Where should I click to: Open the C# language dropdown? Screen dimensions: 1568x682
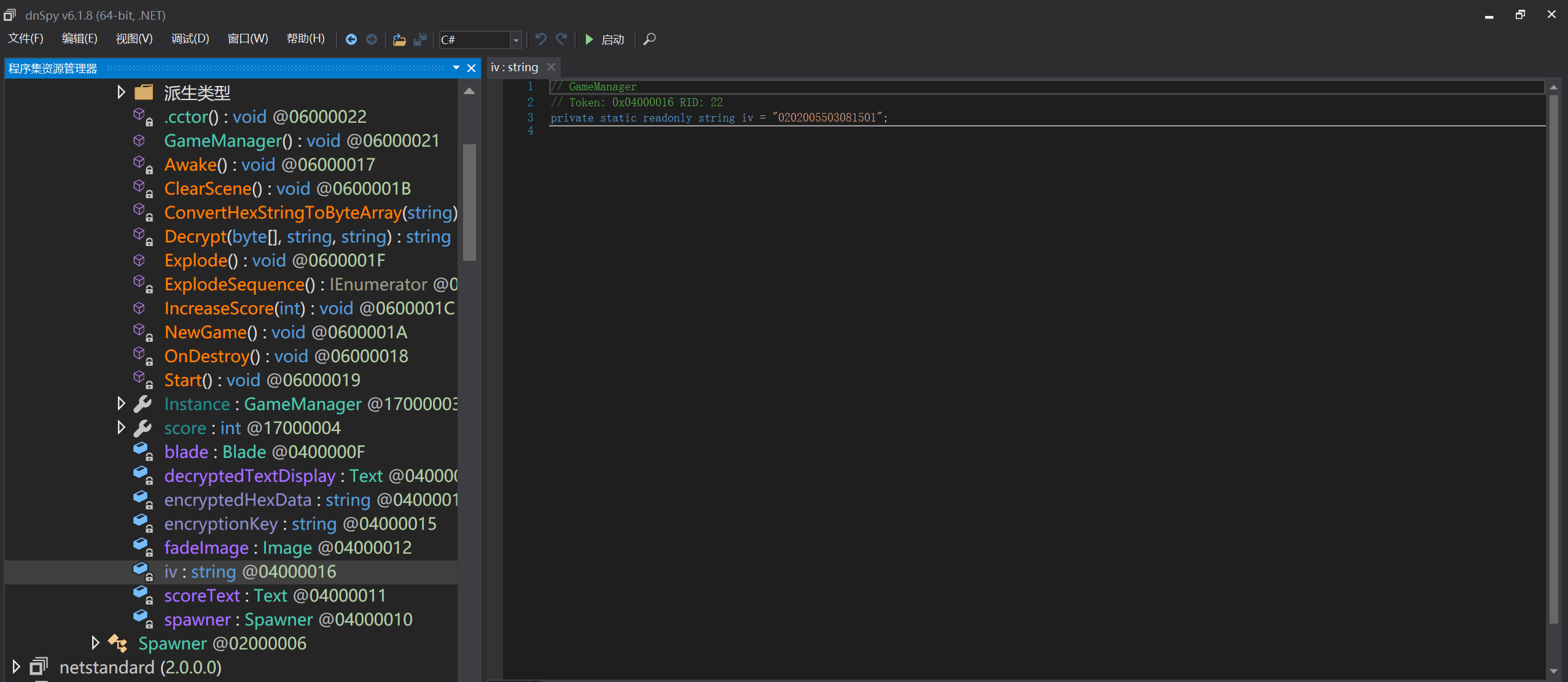(516, 40)
